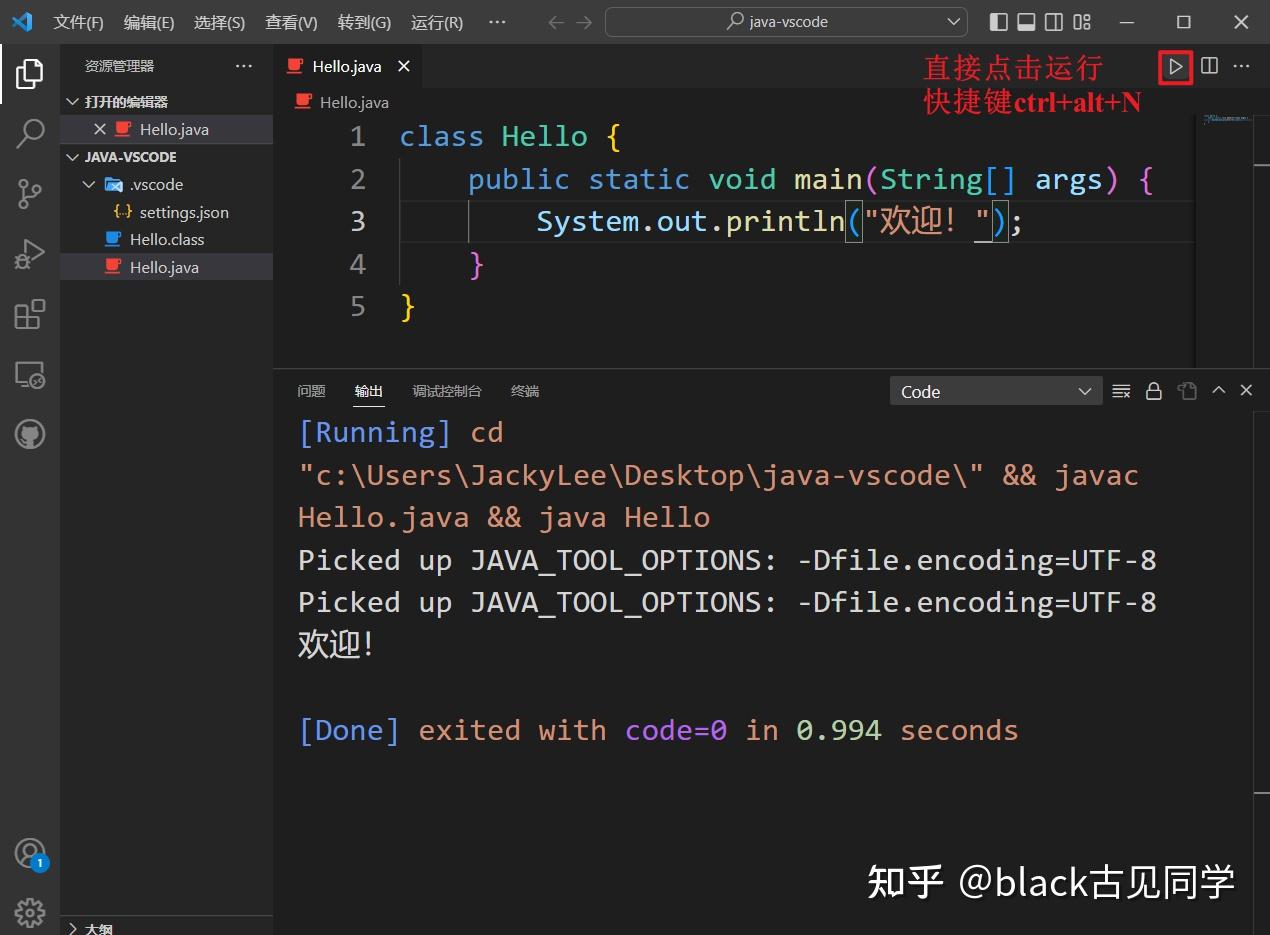The image size is (1270, 935).
Task: Open the 运行(R) menu
Action: [437, 21]
